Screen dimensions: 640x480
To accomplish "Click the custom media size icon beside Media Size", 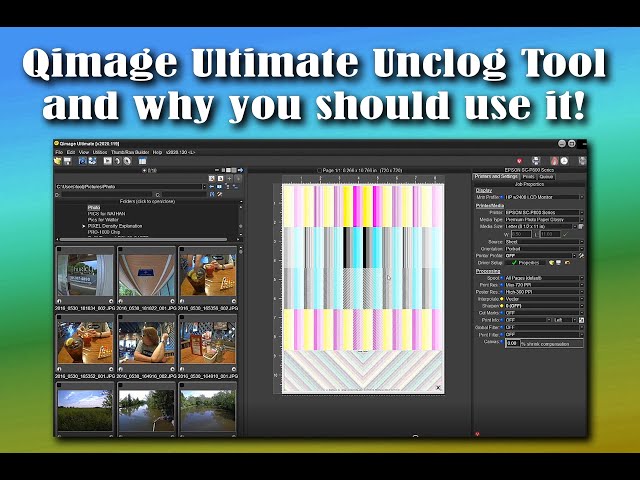I will pos(581,227).
